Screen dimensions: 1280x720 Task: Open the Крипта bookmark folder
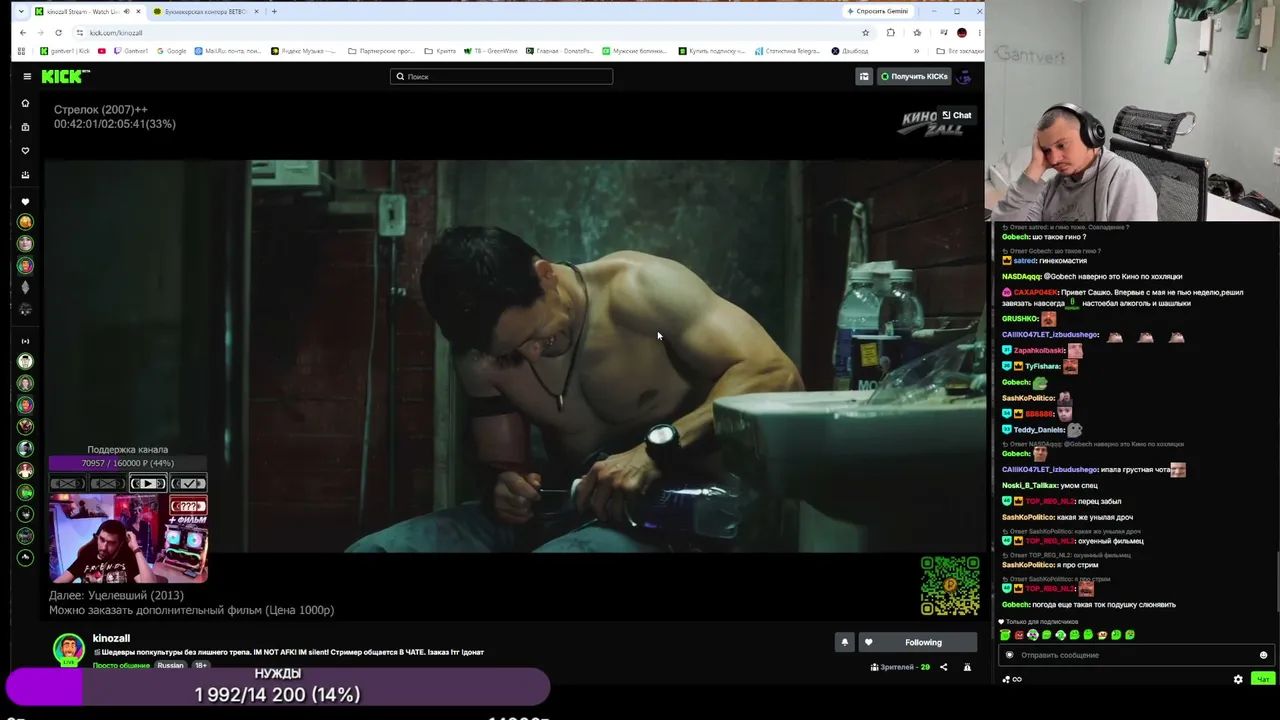[442, 51]
